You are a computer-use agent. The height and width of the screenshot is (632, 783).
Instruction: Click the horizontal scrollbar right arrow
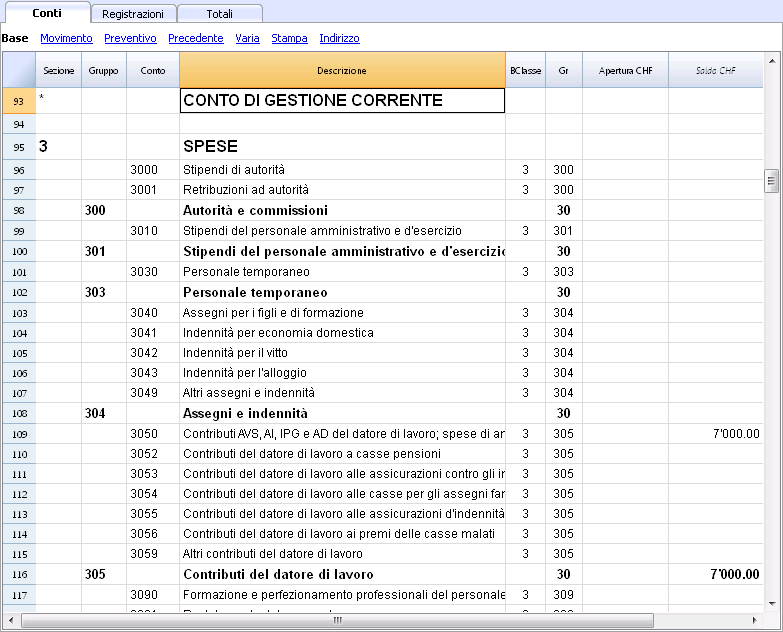(x=756, y=620)
